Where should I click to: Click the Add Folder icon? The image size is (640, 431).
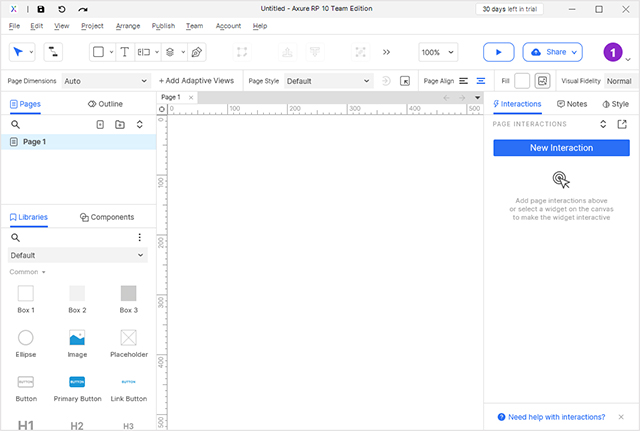point(120,124)
